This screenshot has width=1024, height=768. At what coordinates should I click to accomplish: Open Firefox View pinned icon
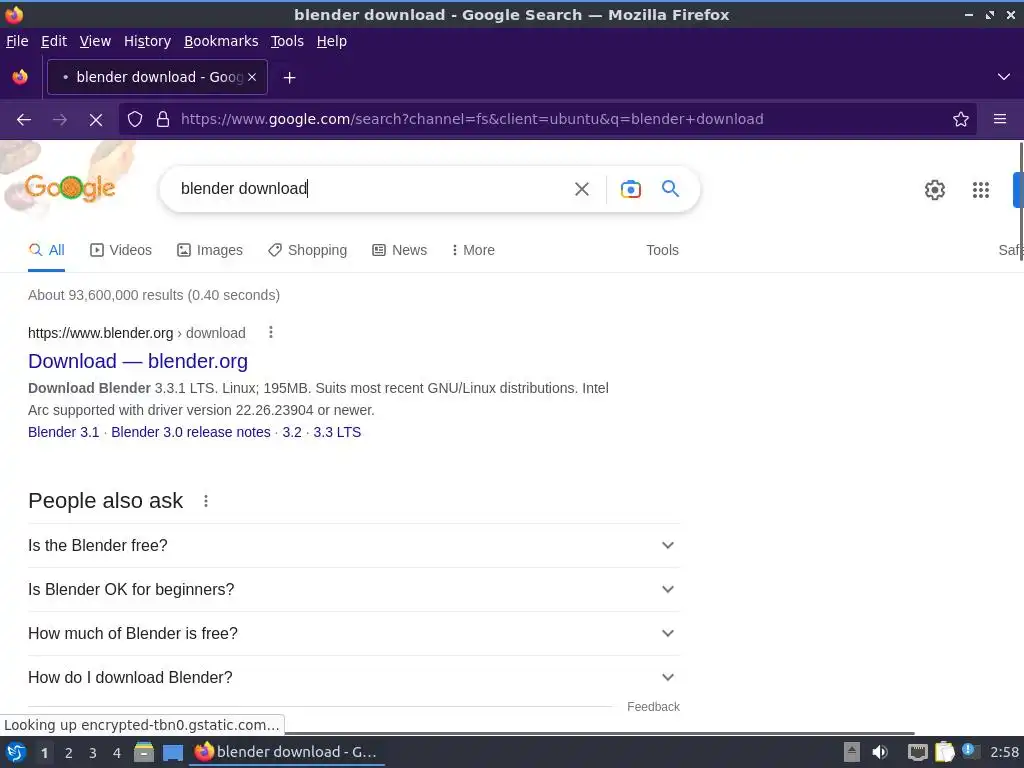20,77
